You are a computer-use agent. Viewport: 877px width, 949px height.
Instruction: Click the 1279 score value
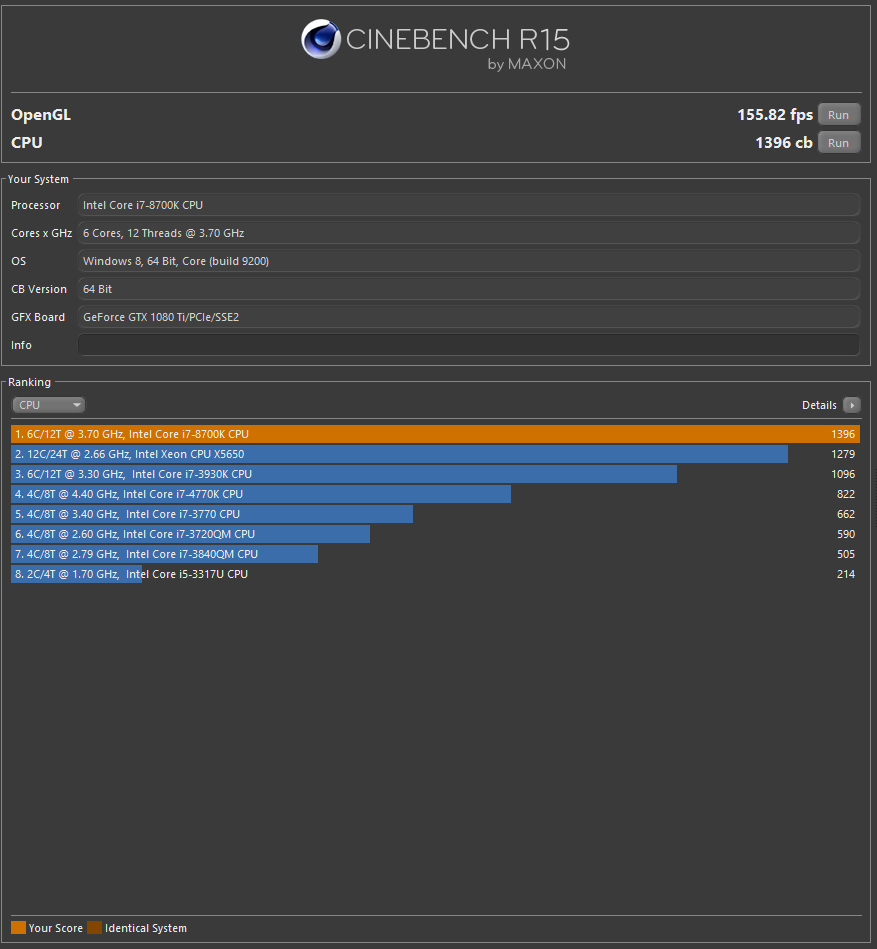(x=843, y=454)
